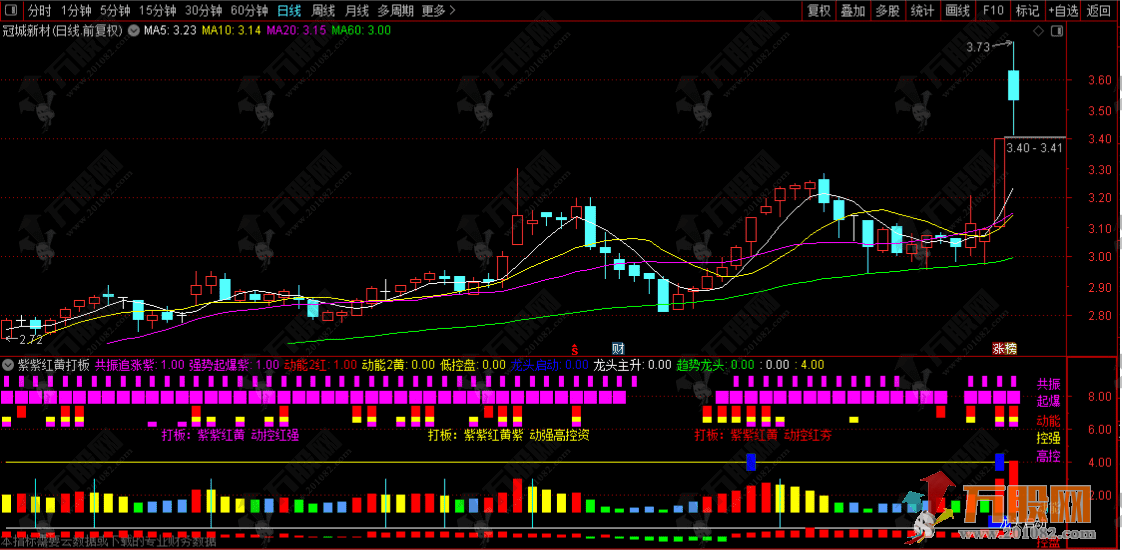Screen dimensions: 1122x550
Task: Click the 强势起爆紫: 1.00 value
Action: (234, 365)
